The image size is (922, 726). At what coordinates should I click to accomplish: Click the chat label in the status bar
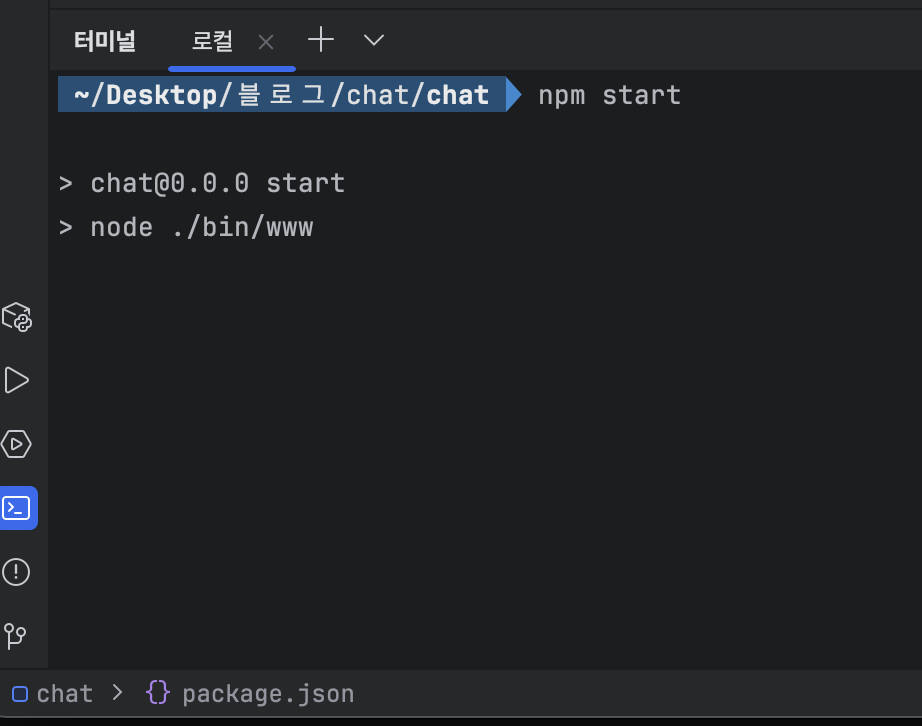(x=64, y=692)
